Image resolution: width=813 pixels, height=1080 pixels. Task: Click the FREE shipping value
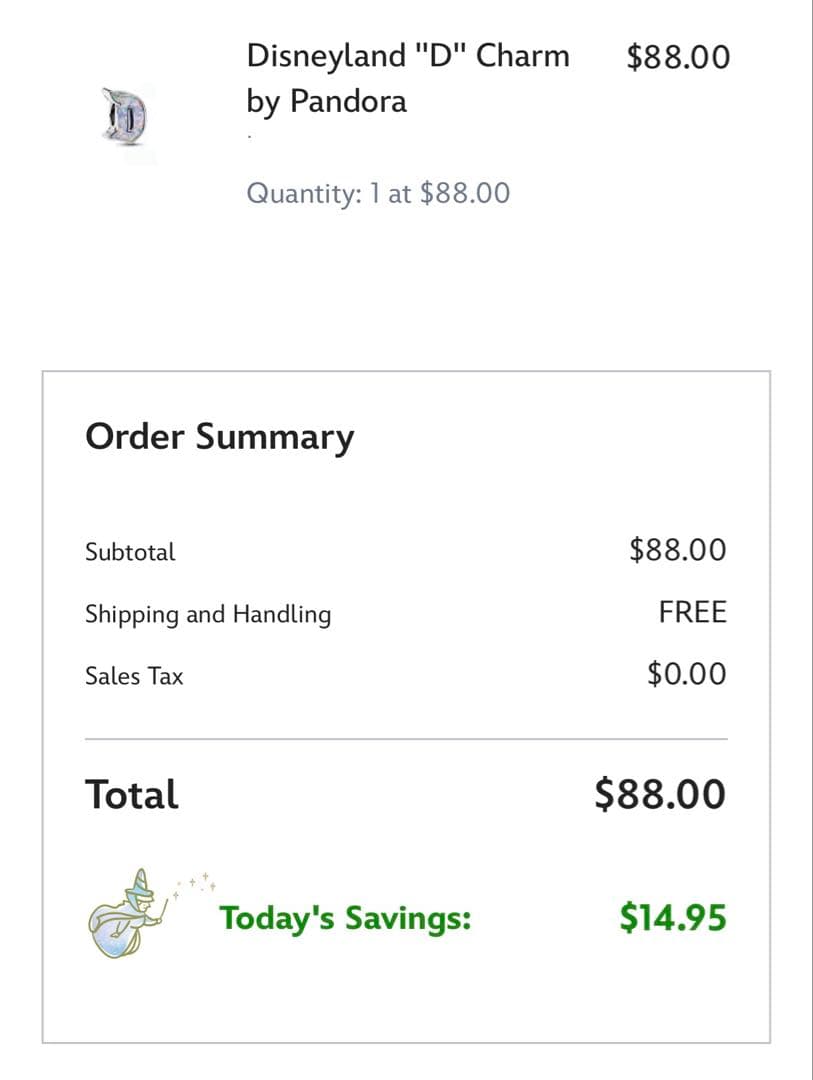pos(692,612)
